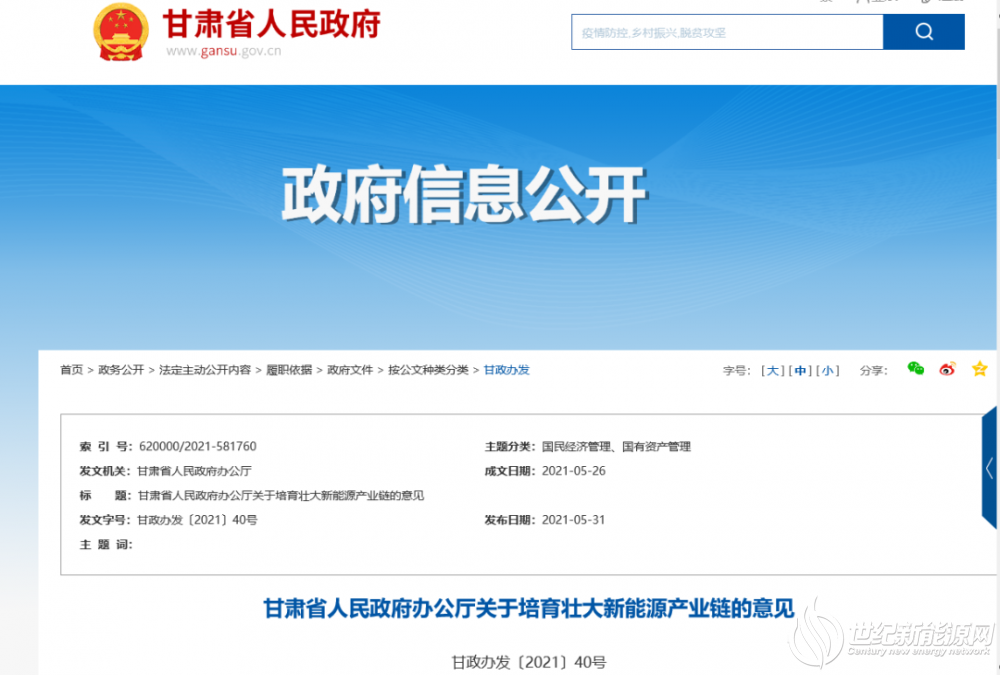
Task: Go to 首页 in the breadcrumb
Action: [x=71, y=370]
